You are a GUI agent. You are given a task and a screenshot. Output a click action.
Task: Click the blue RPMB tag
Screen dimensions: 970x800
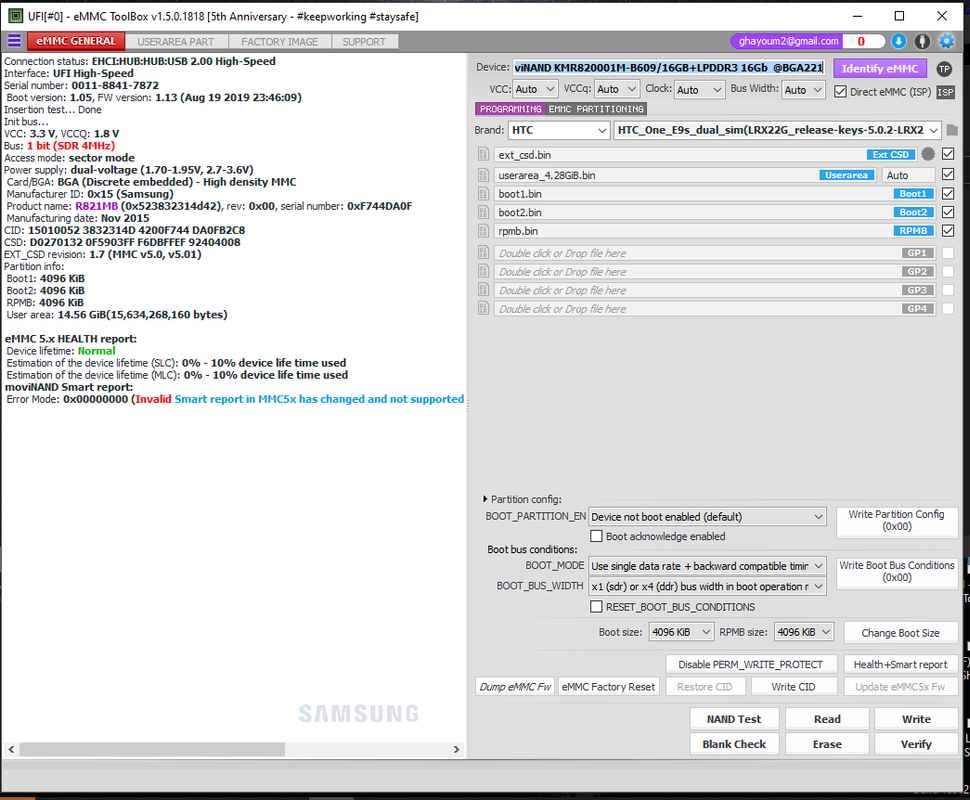coord(913,231)
